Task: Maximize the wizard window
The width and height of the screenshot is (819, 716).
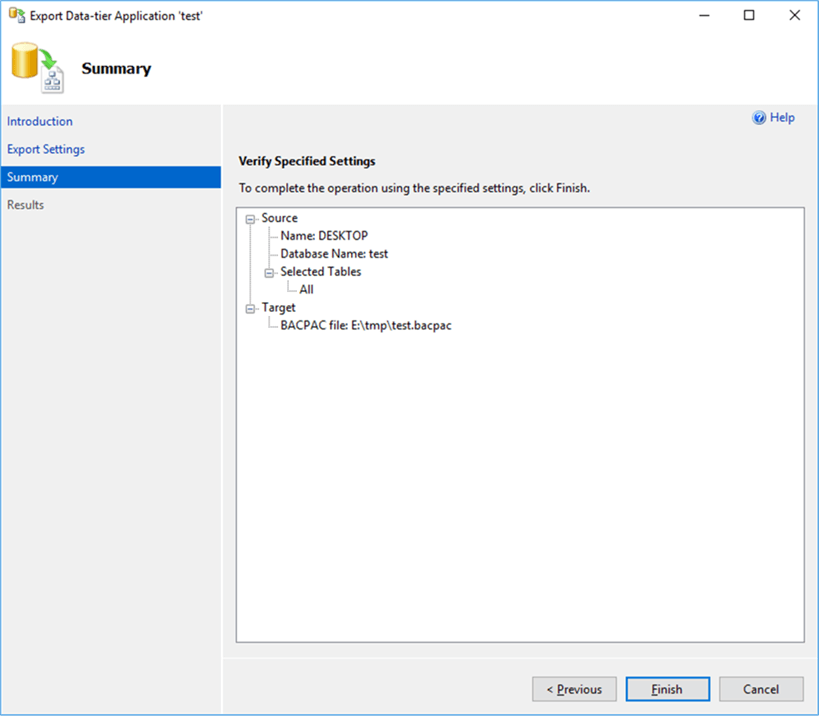Action: [749, 16]
